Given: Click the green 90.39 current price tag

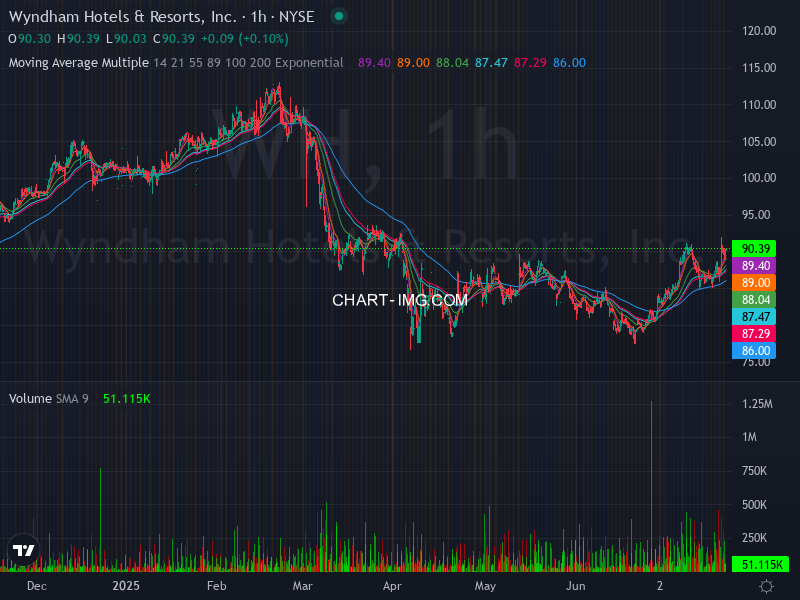Looking at the screenshot, I should click(x=754, y=248).
